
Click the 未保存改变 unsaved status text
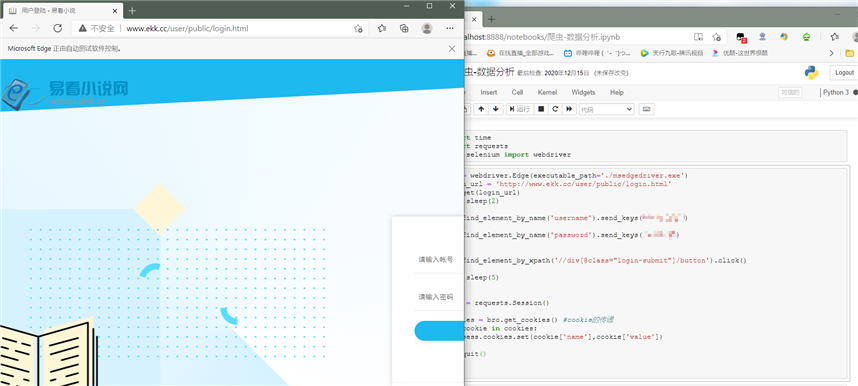(611, 73)
